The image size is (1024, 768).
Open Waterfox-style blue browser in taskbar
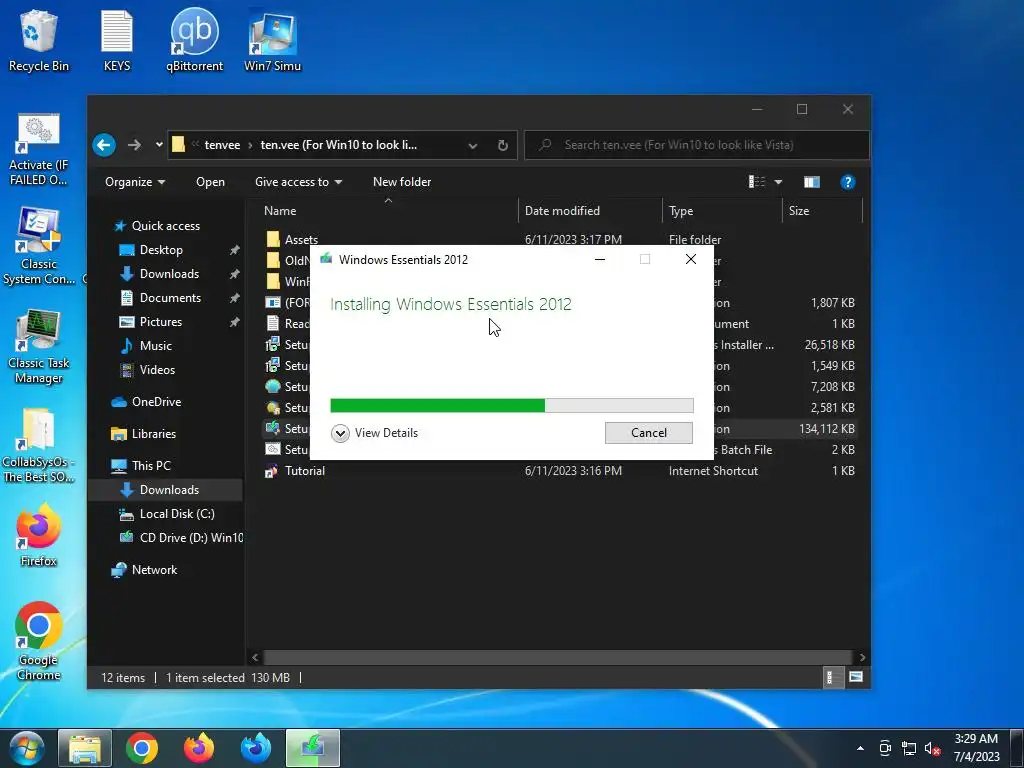256,748
